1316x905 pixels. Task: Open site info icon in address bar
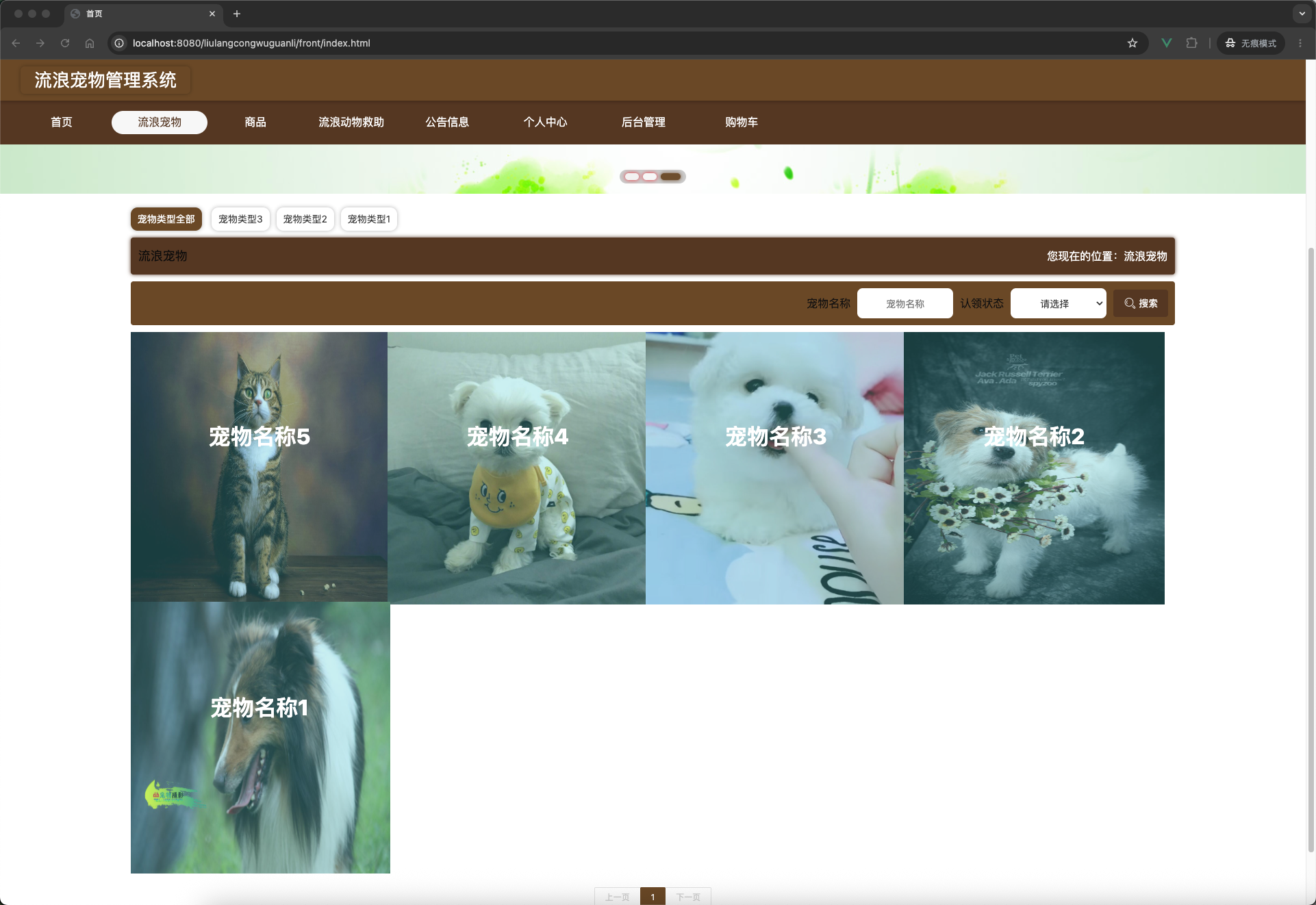[119, 43]
